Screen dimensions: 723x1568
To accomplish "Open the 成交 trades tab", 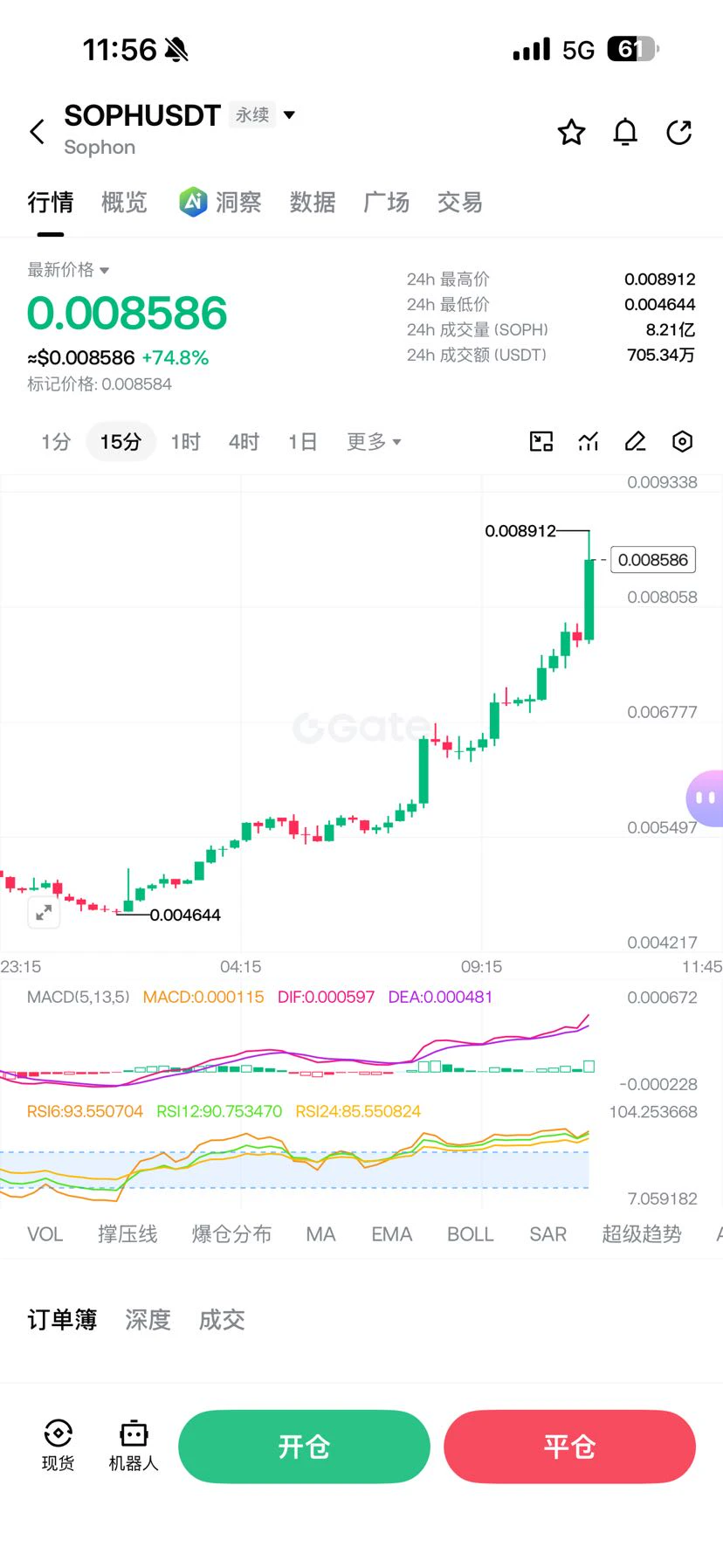I will click(x=222, y=1319).
